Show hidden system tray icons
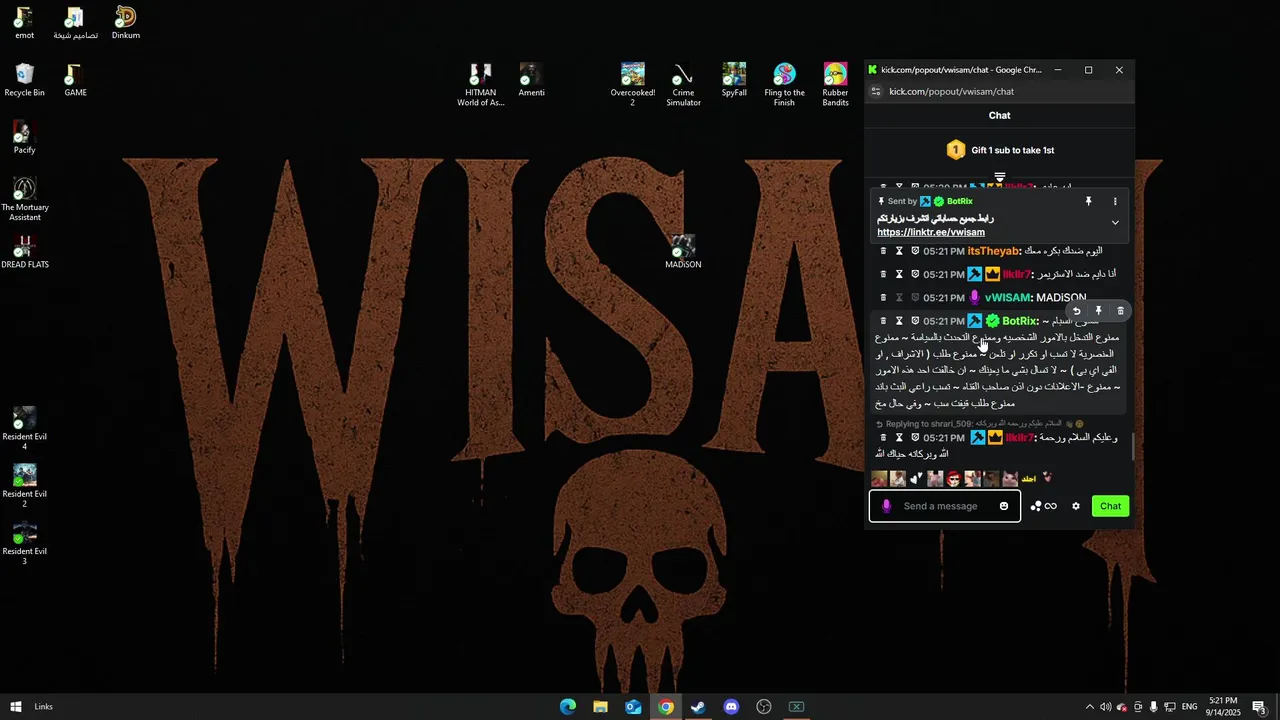Screen dimensions: 1280x720 [x=1090, y=707]
